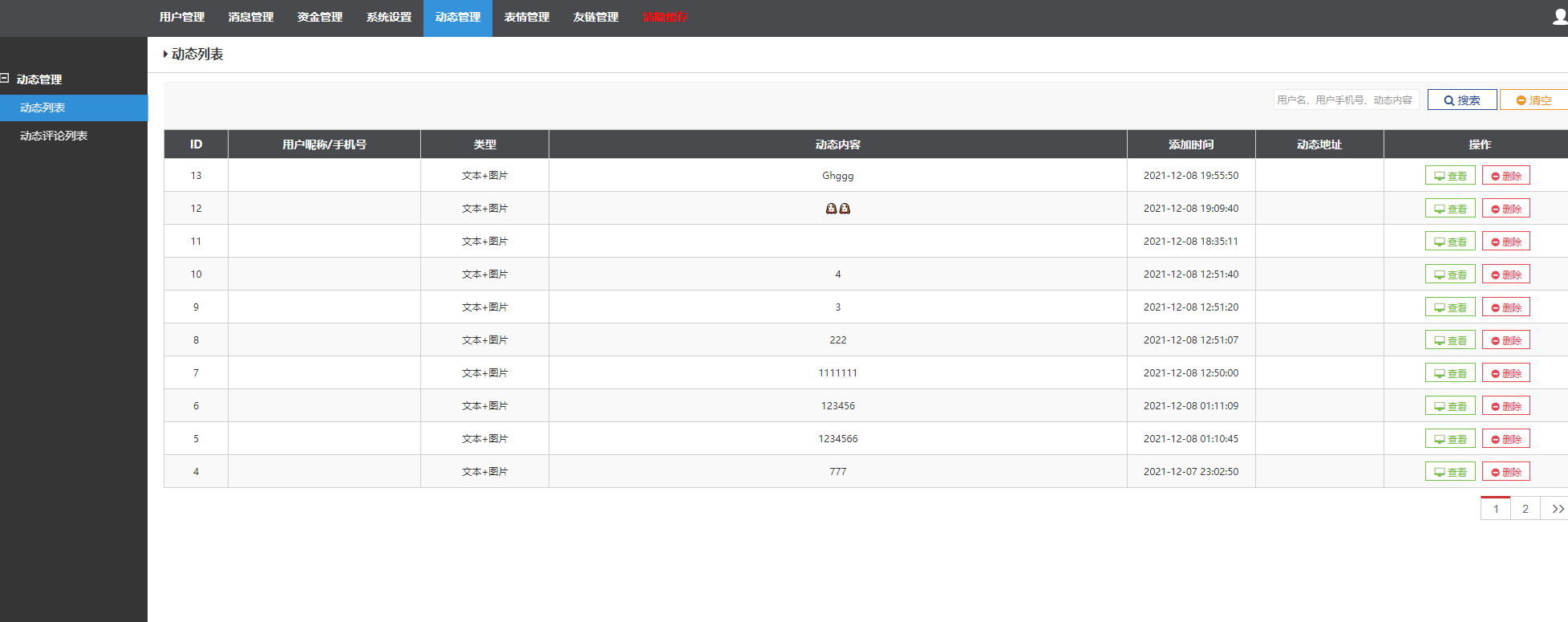Click the user profile icon in top bar
Screen dimensions: 1568x622
tap(1559, 17)
